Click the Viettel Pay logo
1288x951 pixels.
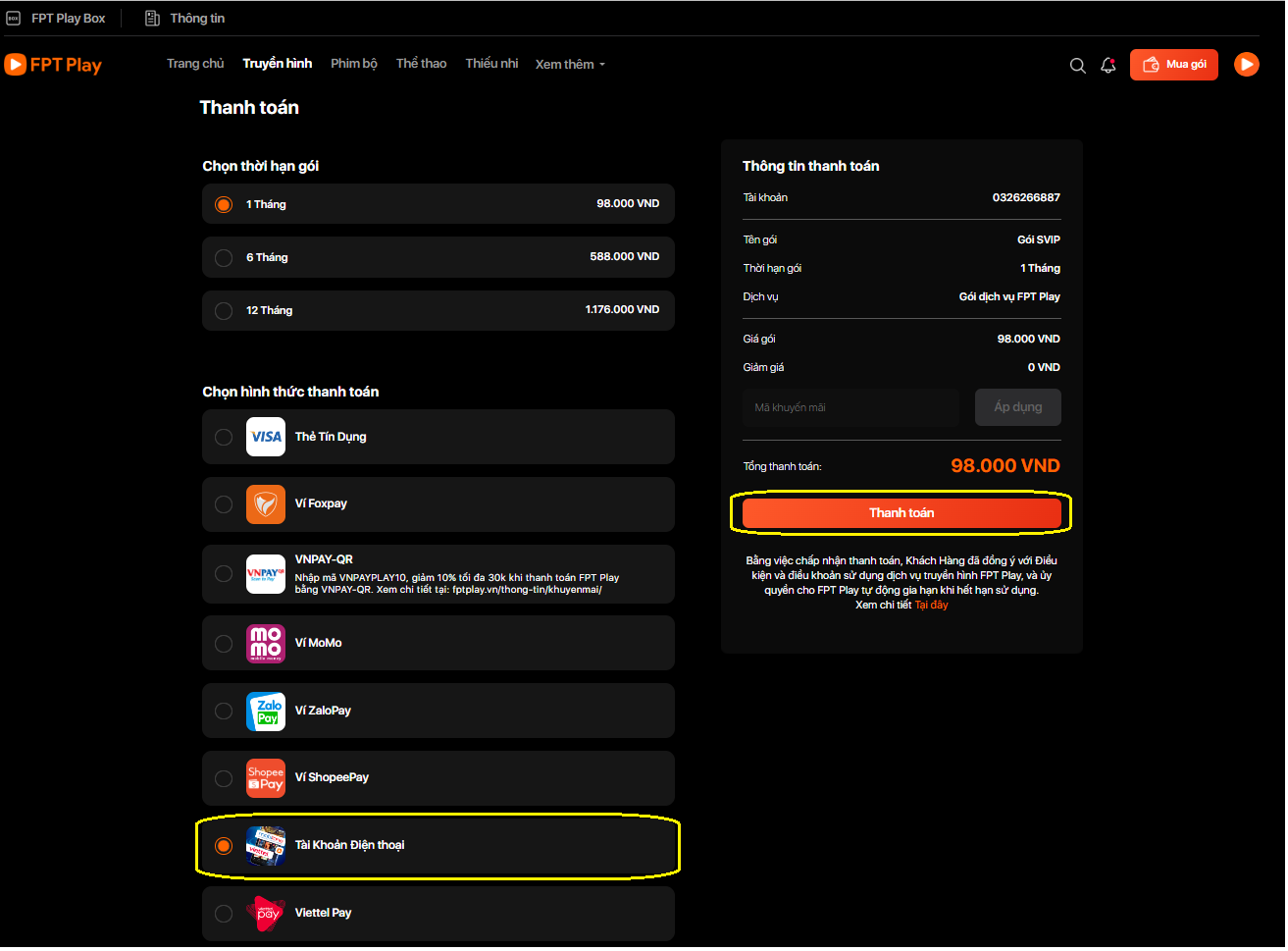[x=266, y=914]
